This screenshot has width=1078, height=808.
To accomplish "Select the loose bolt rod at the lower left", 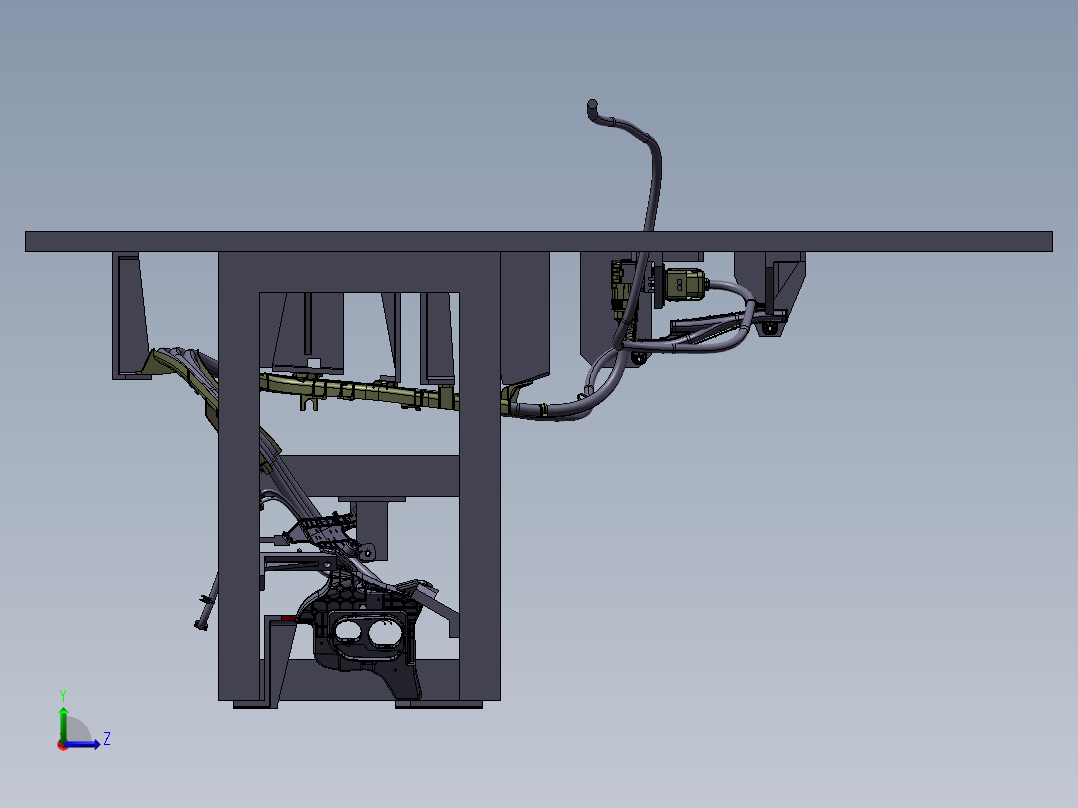I will click(206, 609).
